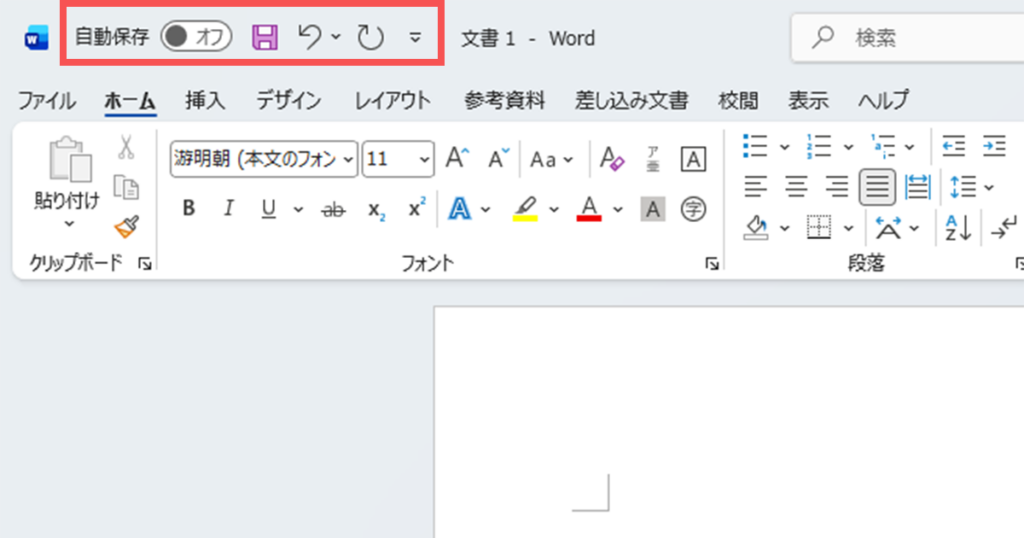Screen dimensions: 1024x538
Task: Align text left
Action: (756, 187)
